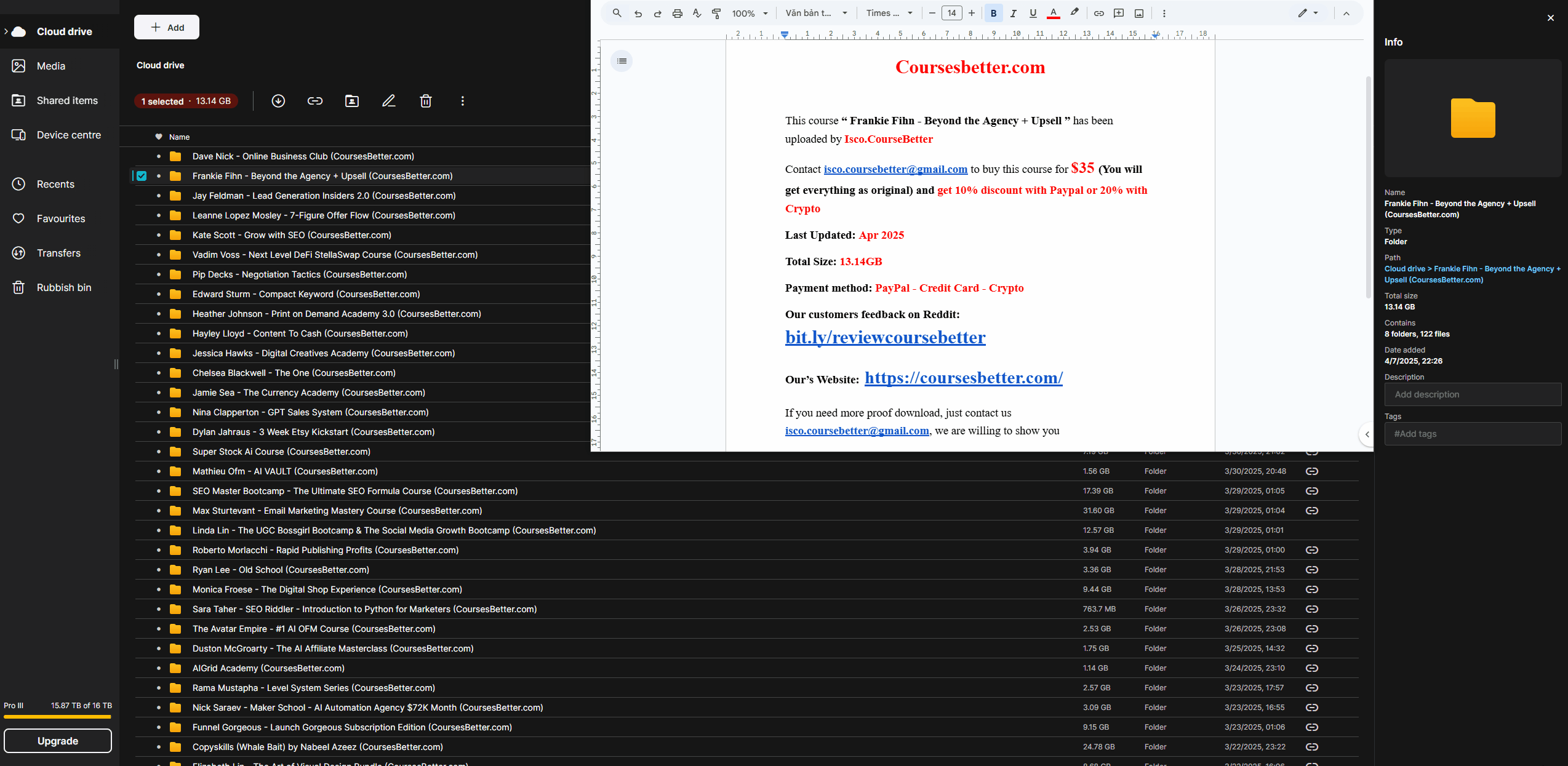This screenshot has height=766, width=1568.
Task: Click the print icon in document toolbar
Action: click(x=677, y=14)
